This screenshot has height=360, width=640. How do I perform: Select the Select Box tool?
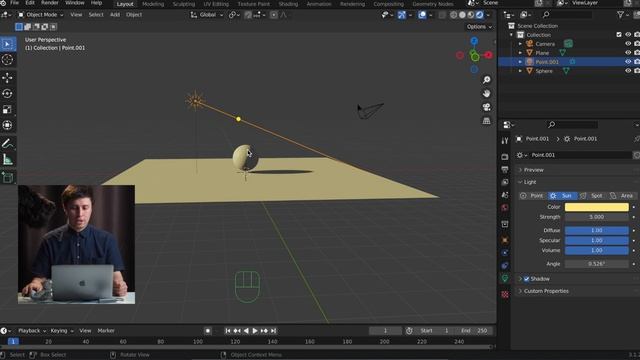click(x=7, y=44)
